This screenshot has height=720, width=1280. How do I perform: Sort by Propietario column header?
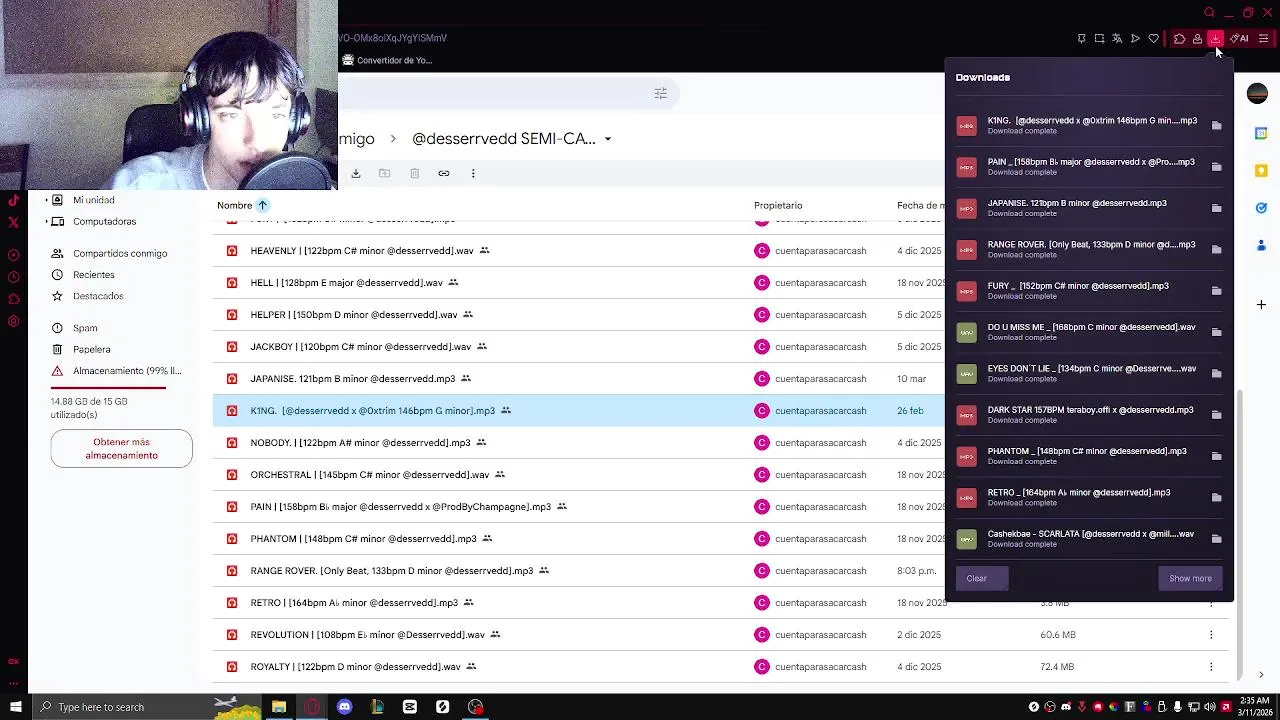[x=778, y=205]
